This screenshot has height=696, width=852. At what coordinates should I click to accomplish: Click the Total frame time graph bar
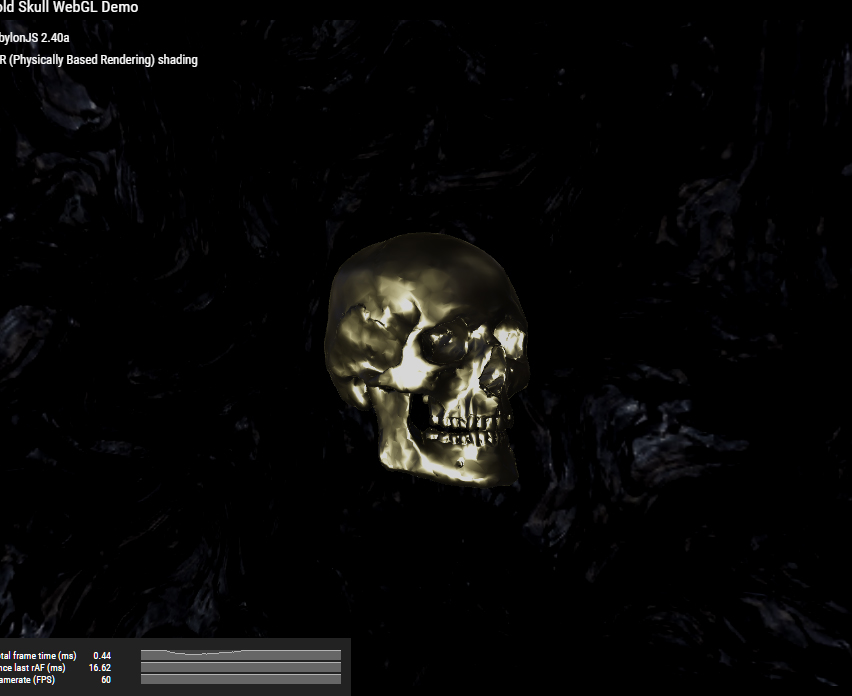pos(240,656)
